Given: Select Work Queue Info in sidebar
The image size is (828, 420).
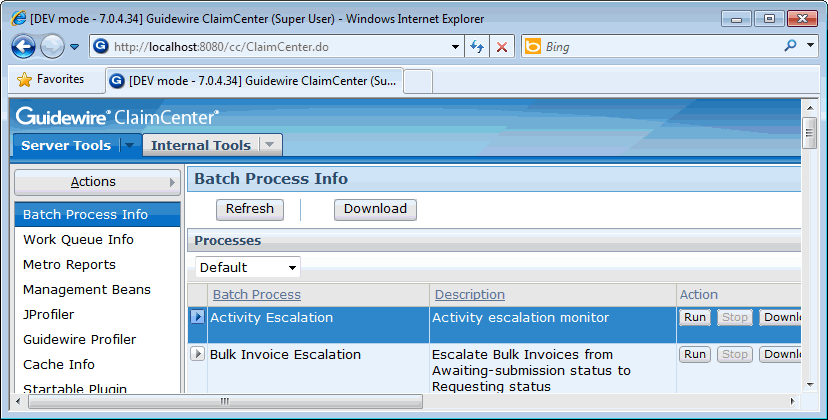Looking at the screenshot, I should (78, 239).
